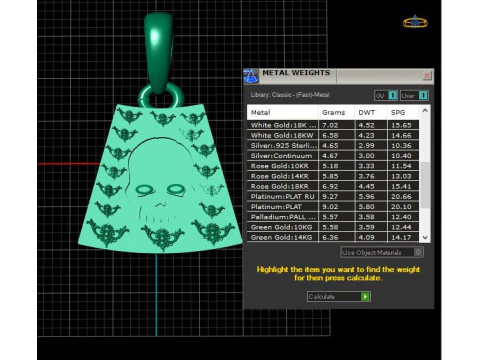480x360 pixels.
Task: Select the Platinum:PLAT RU row
Action: coord(333,196)
